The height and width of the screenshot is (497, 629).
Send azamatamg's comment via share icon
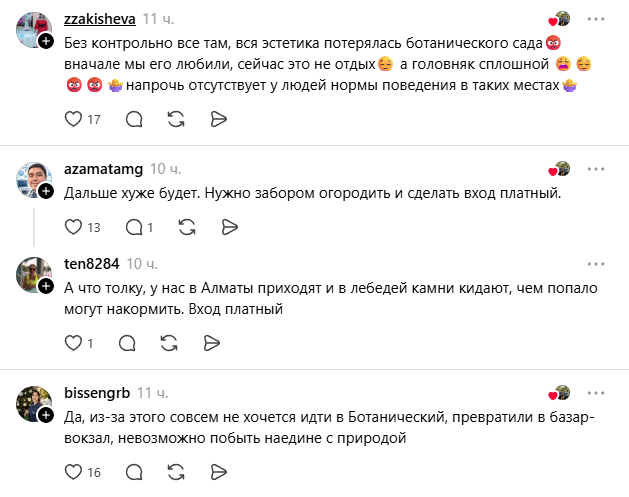click(x=229, y=227)
